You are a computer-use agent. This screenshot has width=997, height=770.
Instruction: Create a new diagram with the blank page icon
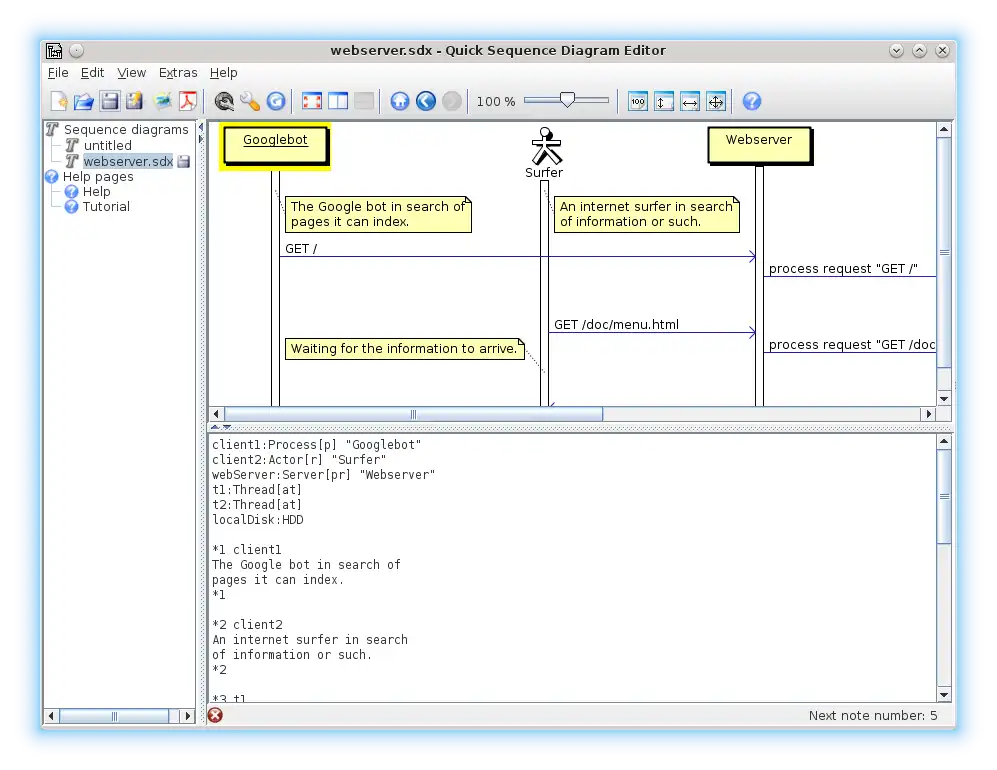(58, 102)
